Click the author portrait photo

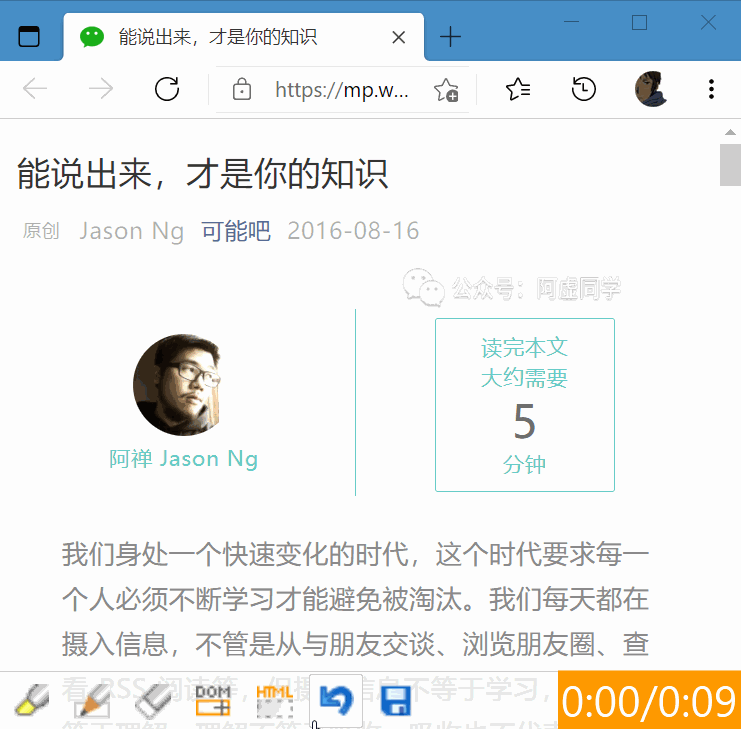click(x=177, y=385)
